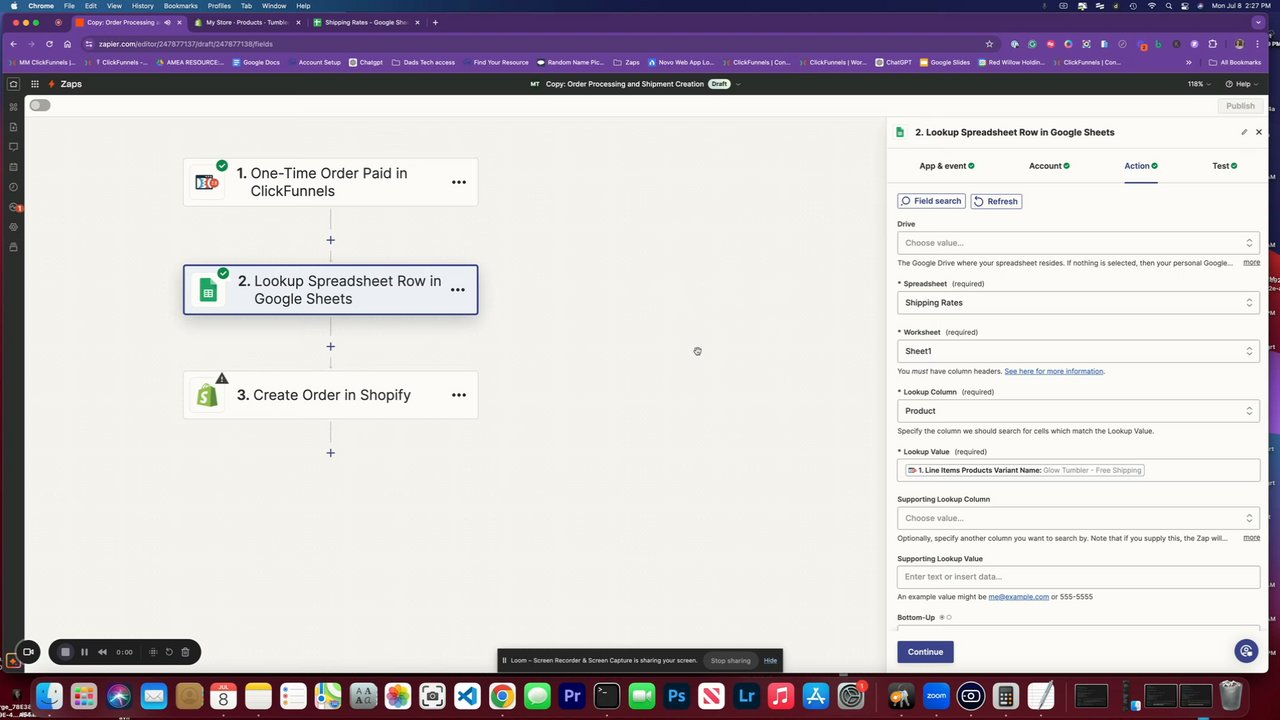Bookmark this page with the star icon
The width and height of the screenshot is (1280, 720).
pyautogui.click(x=989, y=44)
